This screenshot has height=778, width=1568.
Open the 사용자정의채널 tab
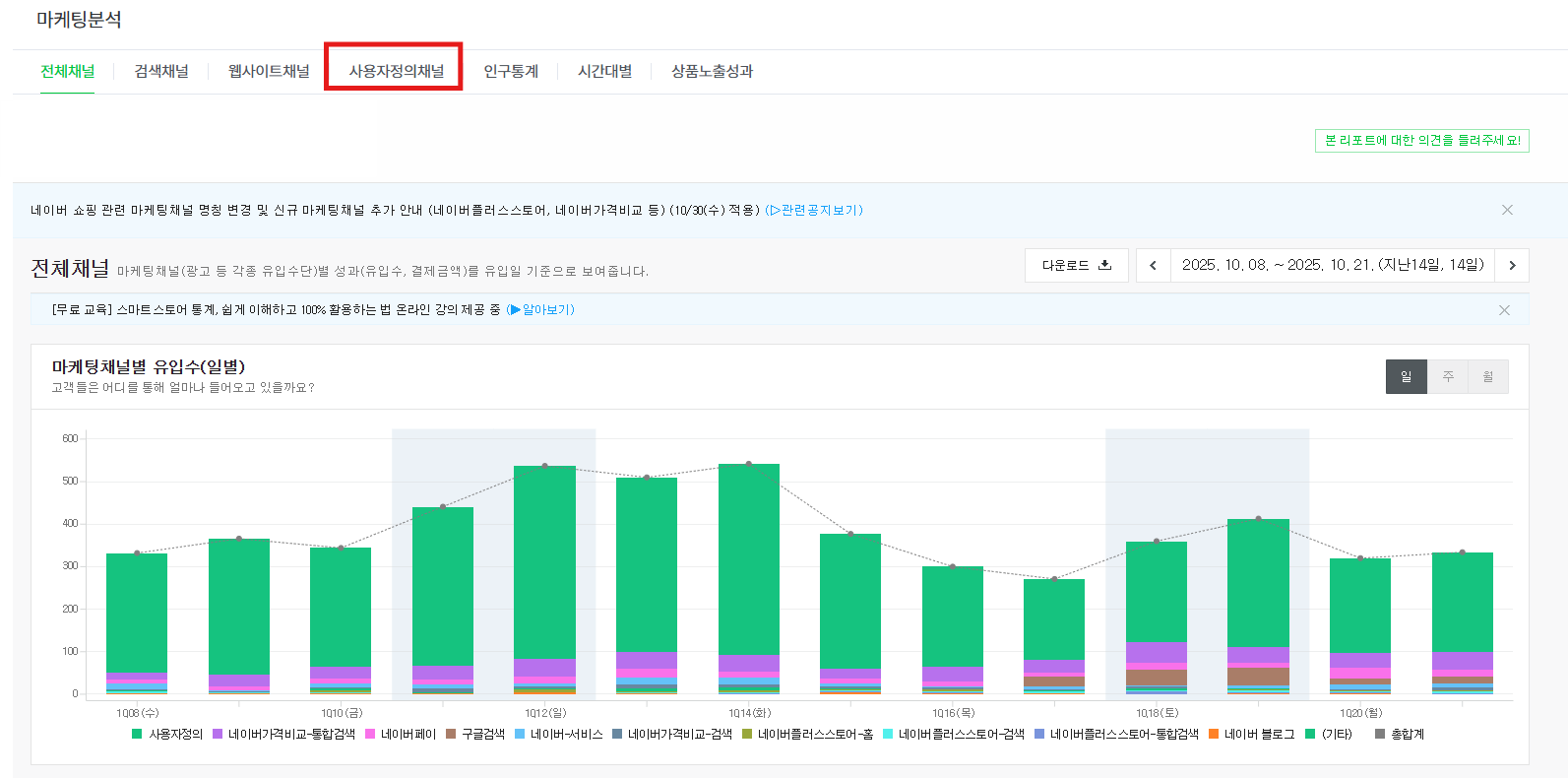[396, 71]
